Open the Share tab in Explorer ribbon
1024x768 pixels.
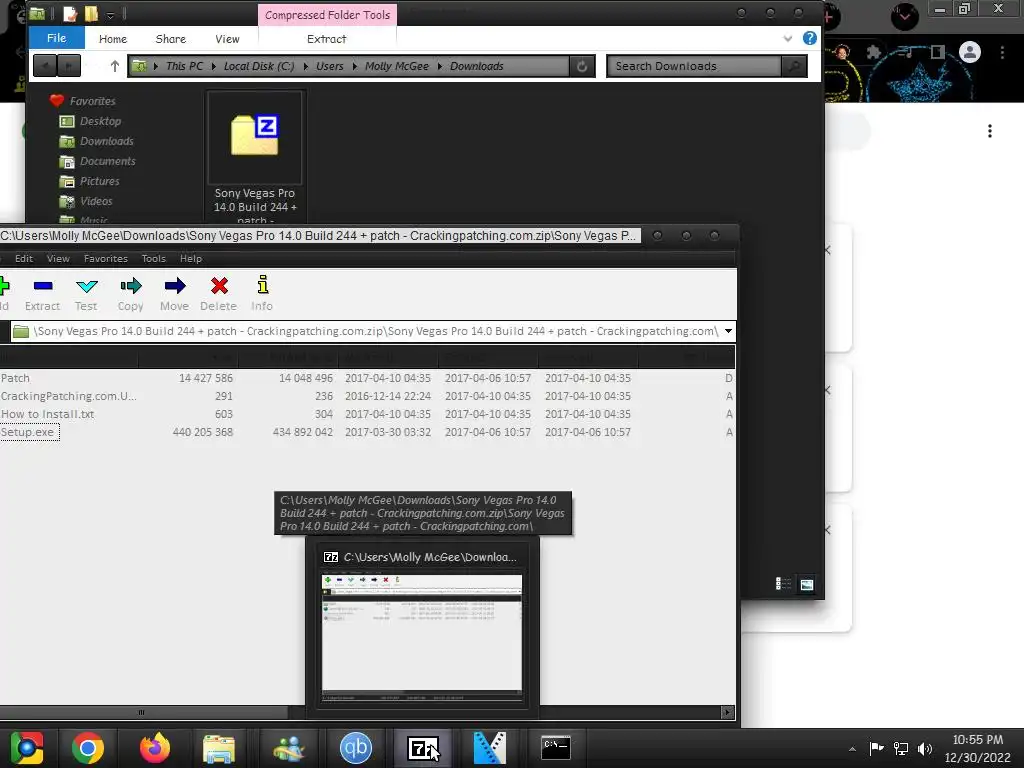click(171, 39)
